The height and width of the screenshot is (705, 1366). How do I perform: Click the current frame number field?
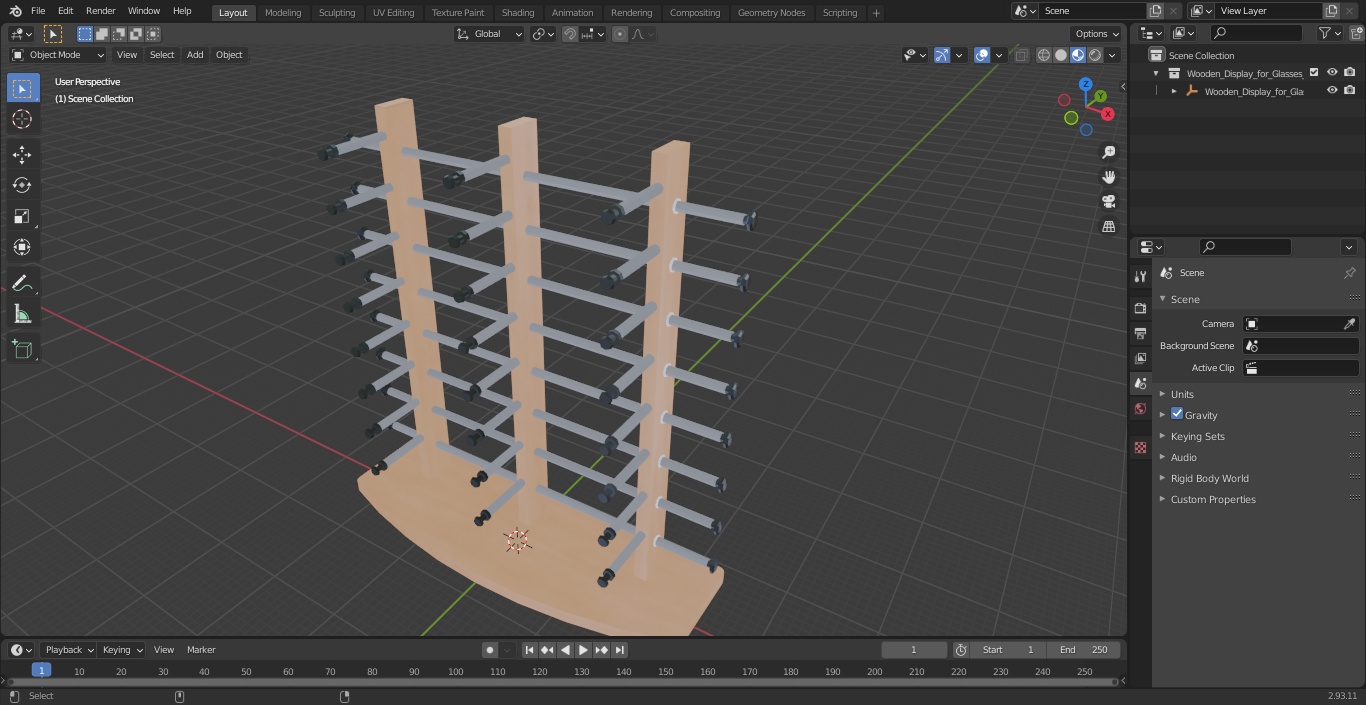click(x=914, y=650)
